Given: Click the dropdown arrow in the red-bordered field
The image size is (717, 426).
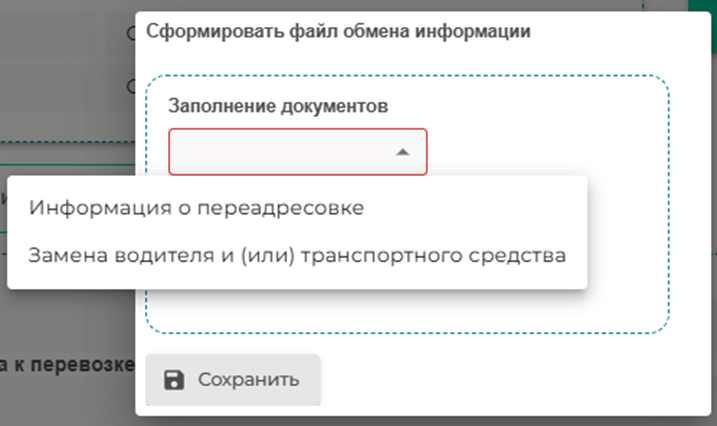Looking at the screenshot, I should [402, 152].
